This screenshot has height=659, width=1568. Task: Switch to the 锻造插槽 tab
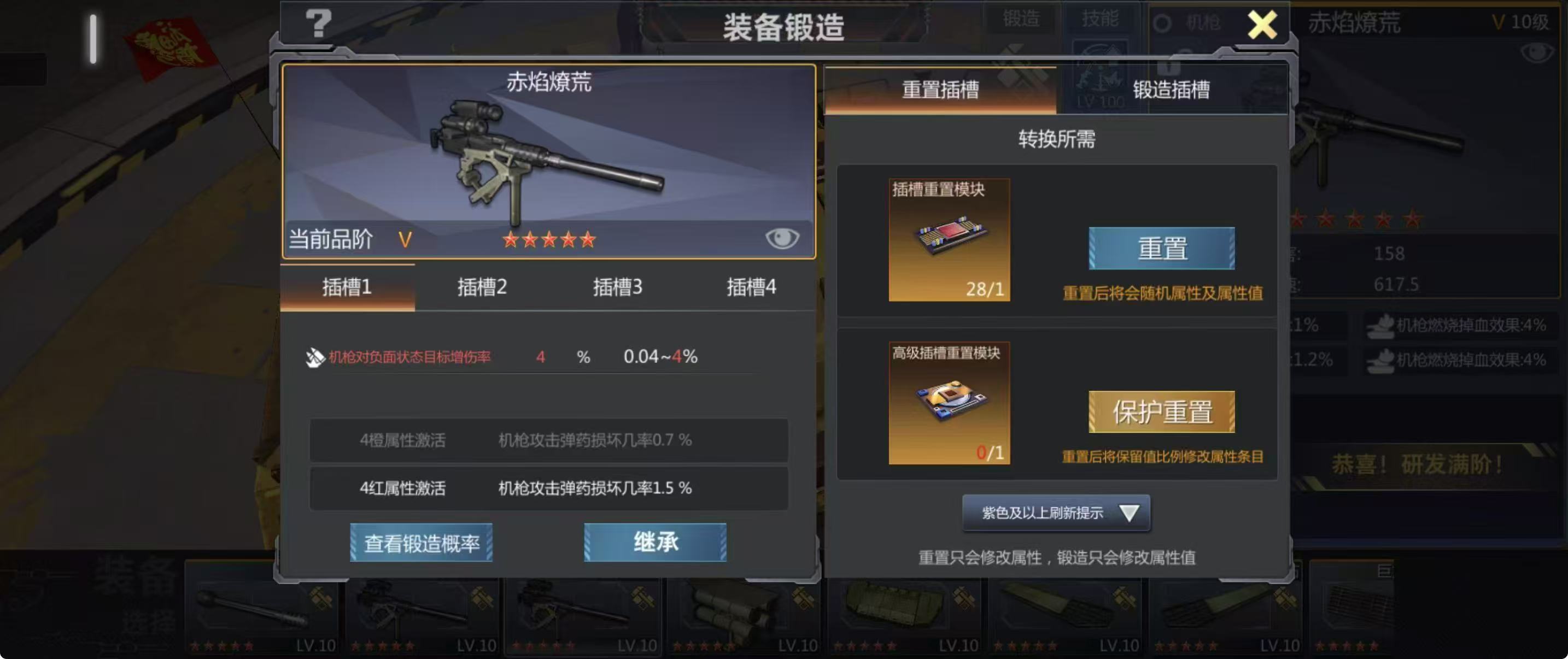pyautogui.click(x=1171, y=90)
